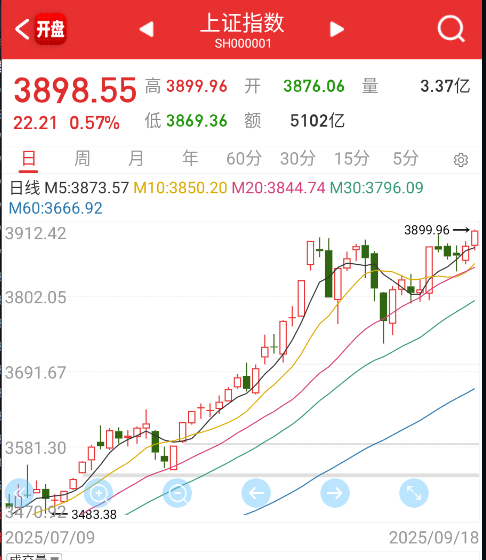The height and width of the screenshot is (560, 486).
Task: Tap the SH000001 code
Action: pyautogui.click(x=243, y=44)
